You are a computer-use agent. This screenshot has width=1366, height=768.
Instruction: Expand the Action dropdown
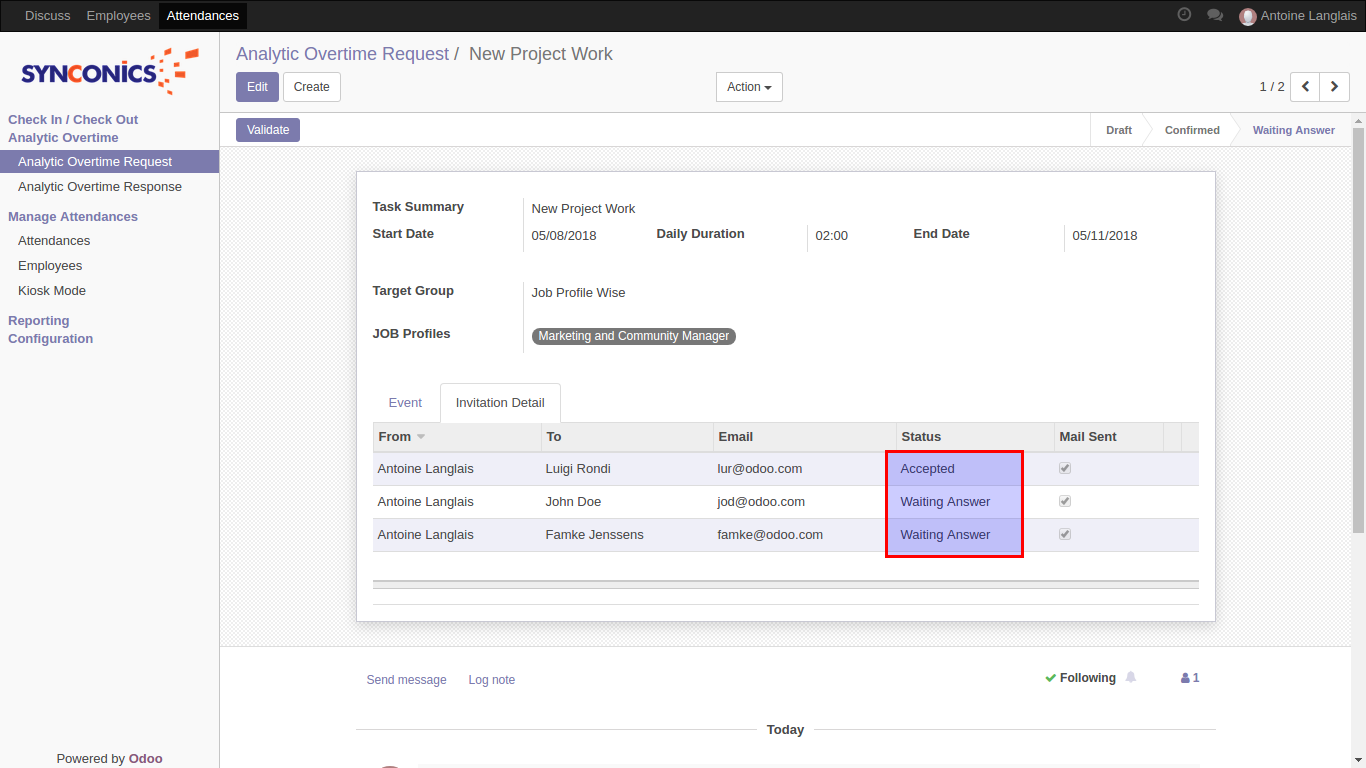pyautogui.click(x=749, y=87)
